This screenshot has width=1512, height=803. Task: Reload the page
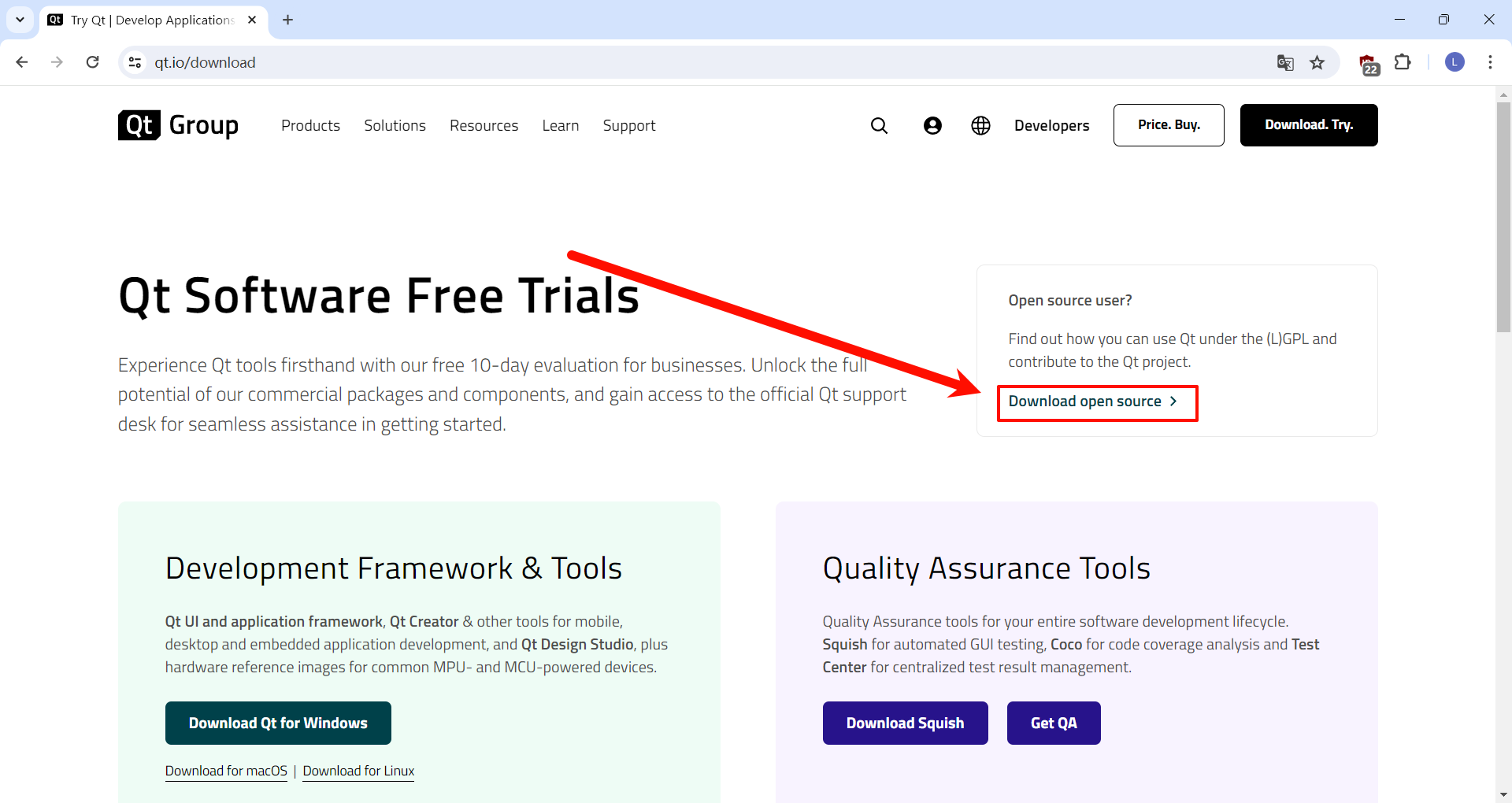pyautogui.click(x=93, y=62)
